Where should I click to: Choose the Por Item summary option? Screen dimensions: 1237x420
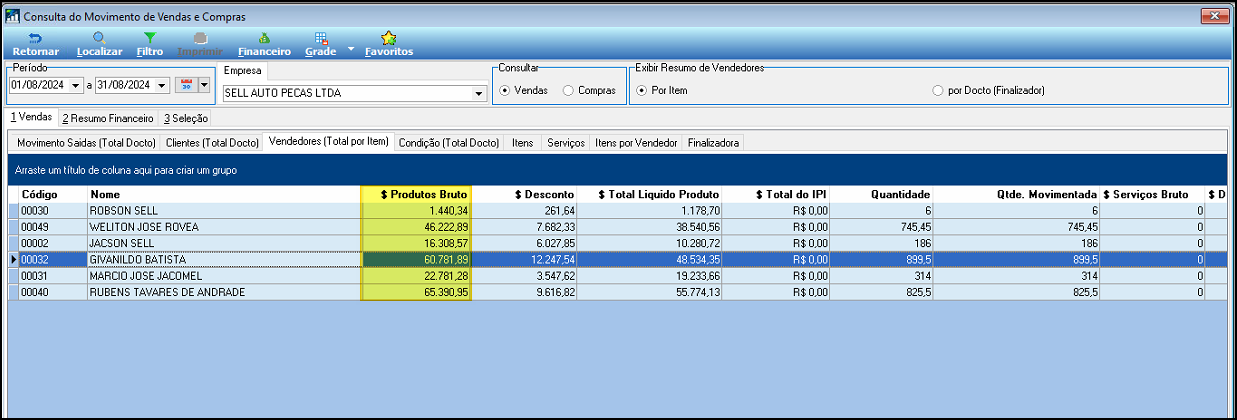tap(641, 90)
